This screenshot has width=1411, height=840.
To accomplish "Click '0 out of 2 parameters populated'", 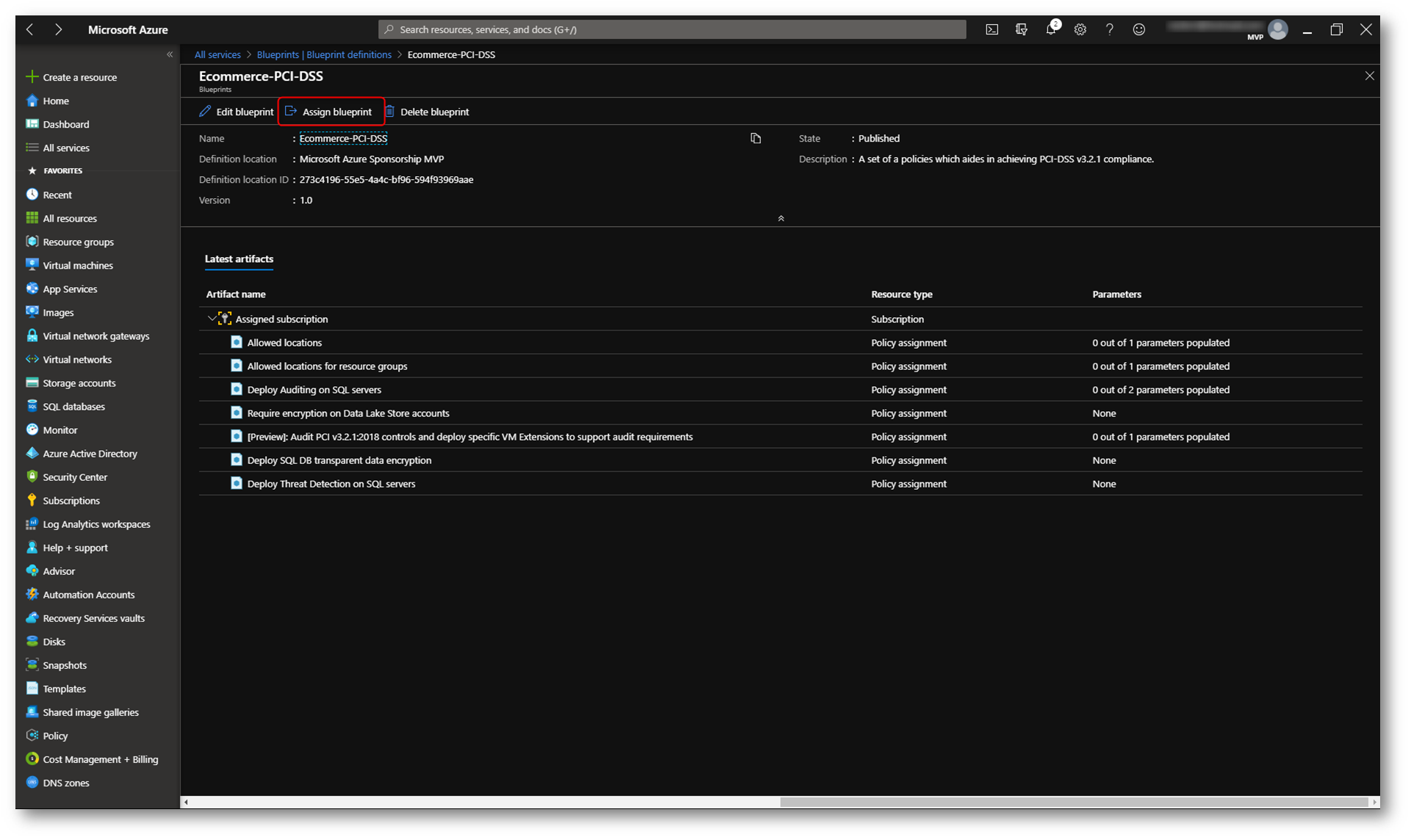I will click(1161, 389).
